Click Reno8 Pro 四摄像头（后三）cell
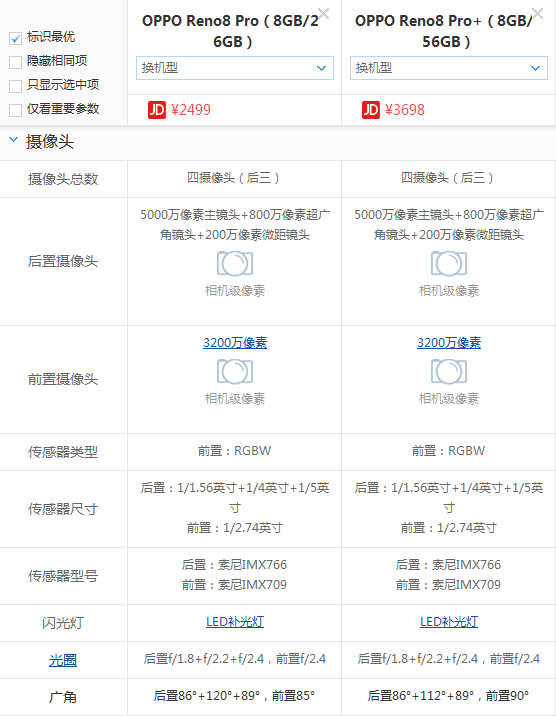556x716 pixels. [x=235, y=178]
